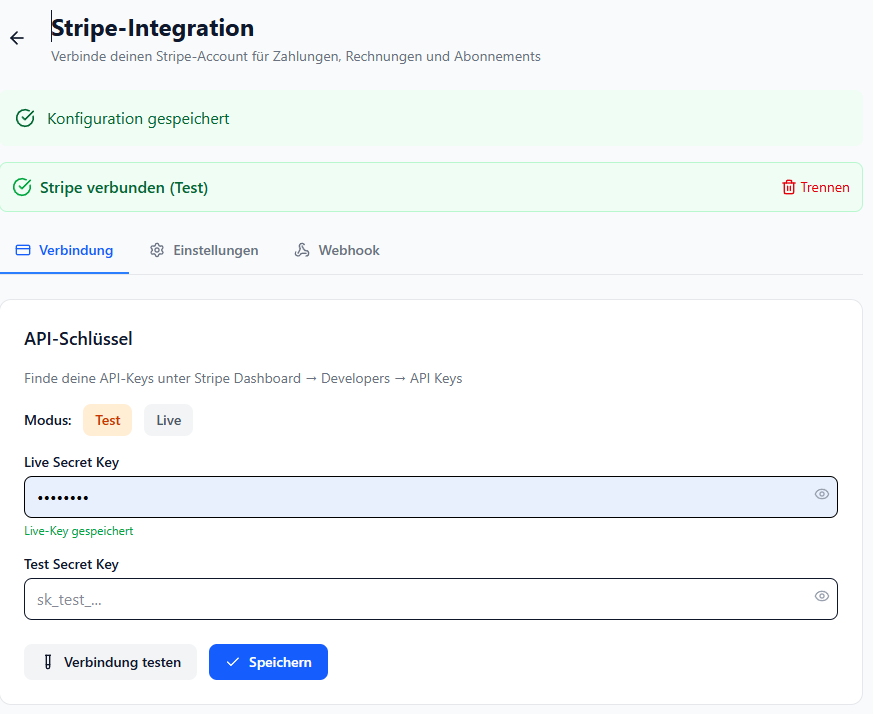Click the Konfiguration gespeichert message

click(x=138, y=119)
